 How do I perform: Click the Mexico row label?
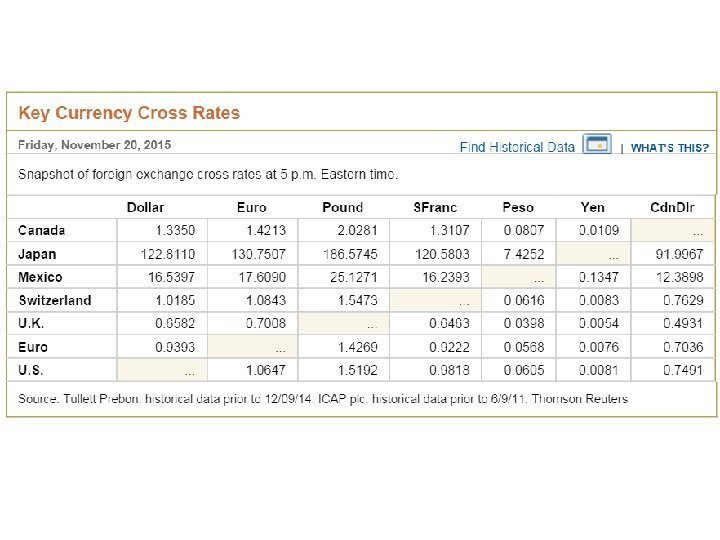(40, 277)
